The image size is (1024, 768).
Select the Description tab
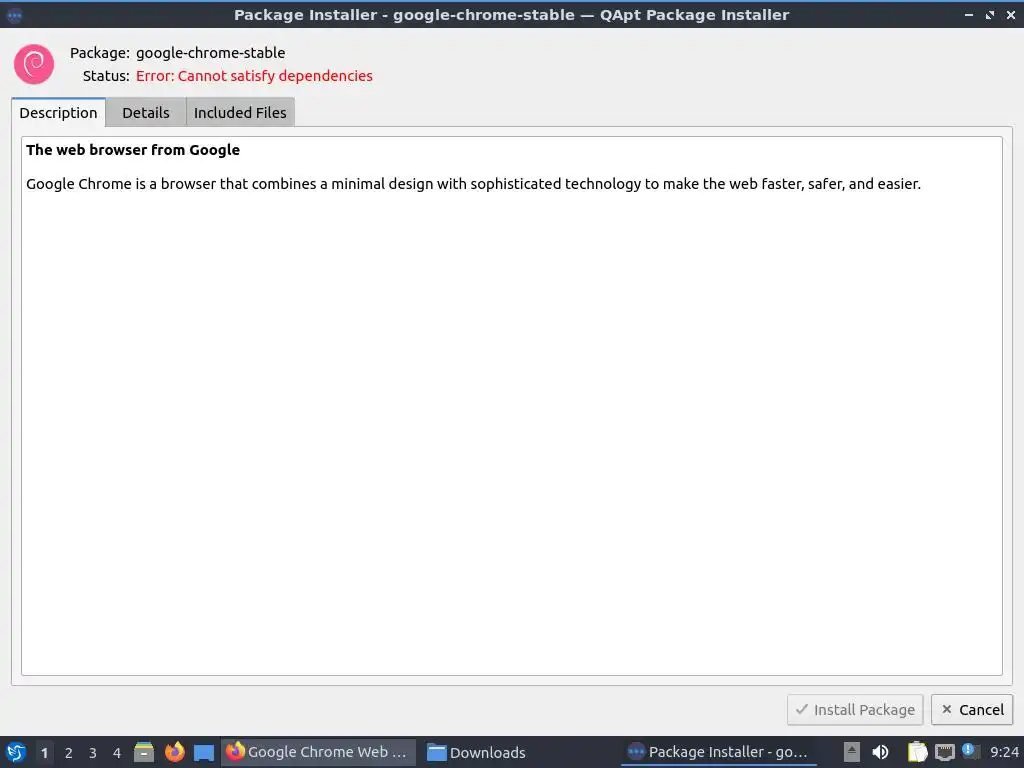pos(58,112)
